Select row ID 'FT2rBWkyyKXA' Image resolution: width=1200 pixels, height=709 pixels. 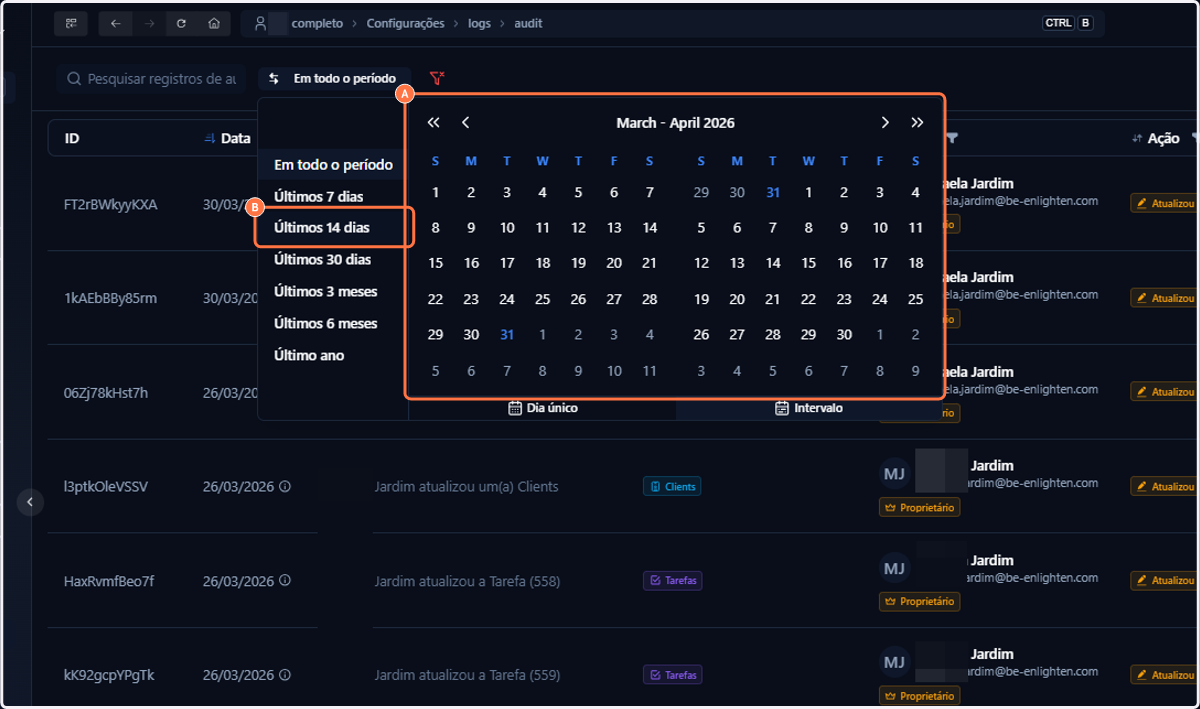pos(111,205)
